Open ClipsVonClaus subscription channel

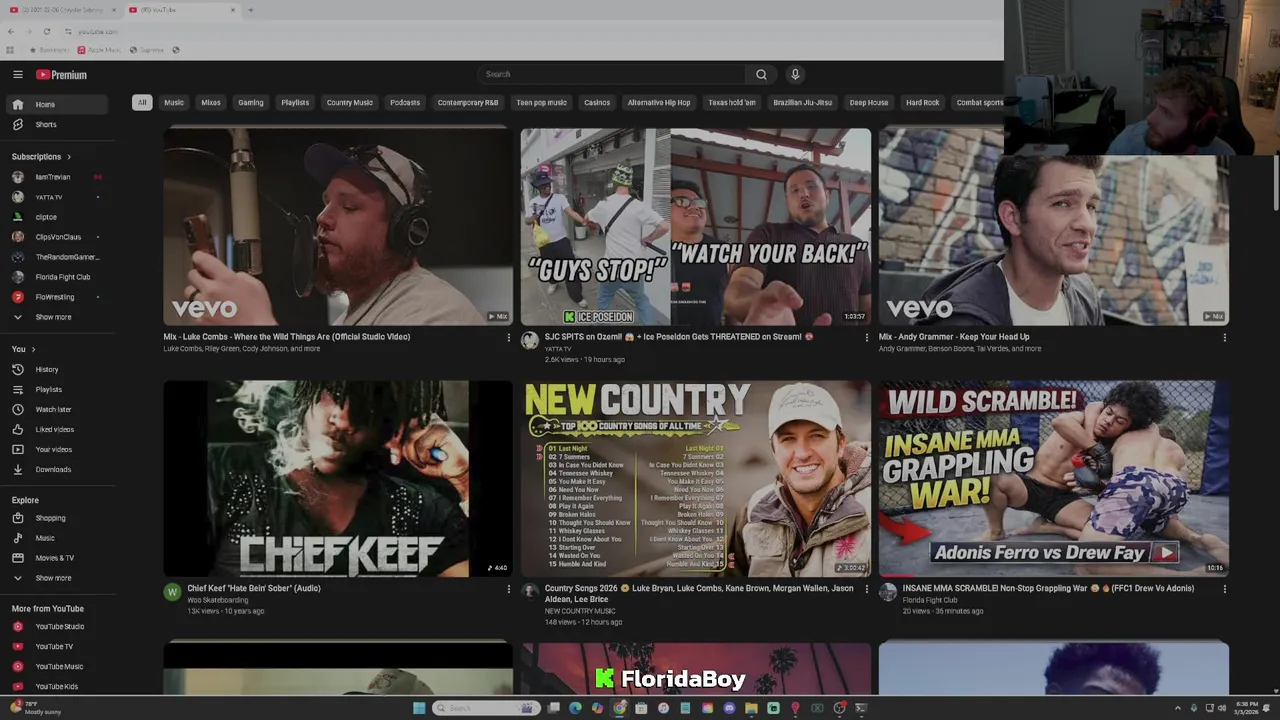tap(59, 237)
